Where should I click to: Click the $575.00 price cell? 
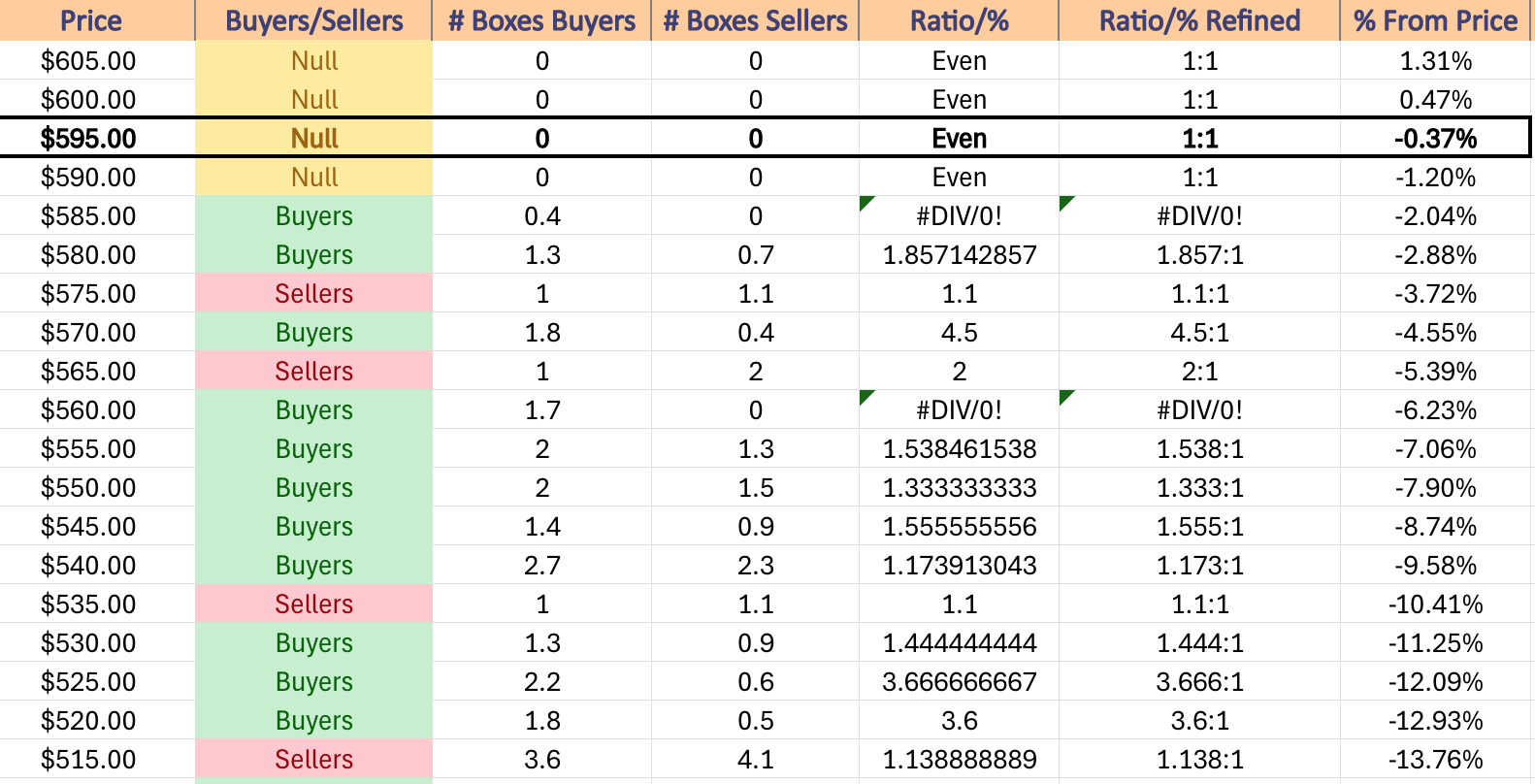coord(97,293)
